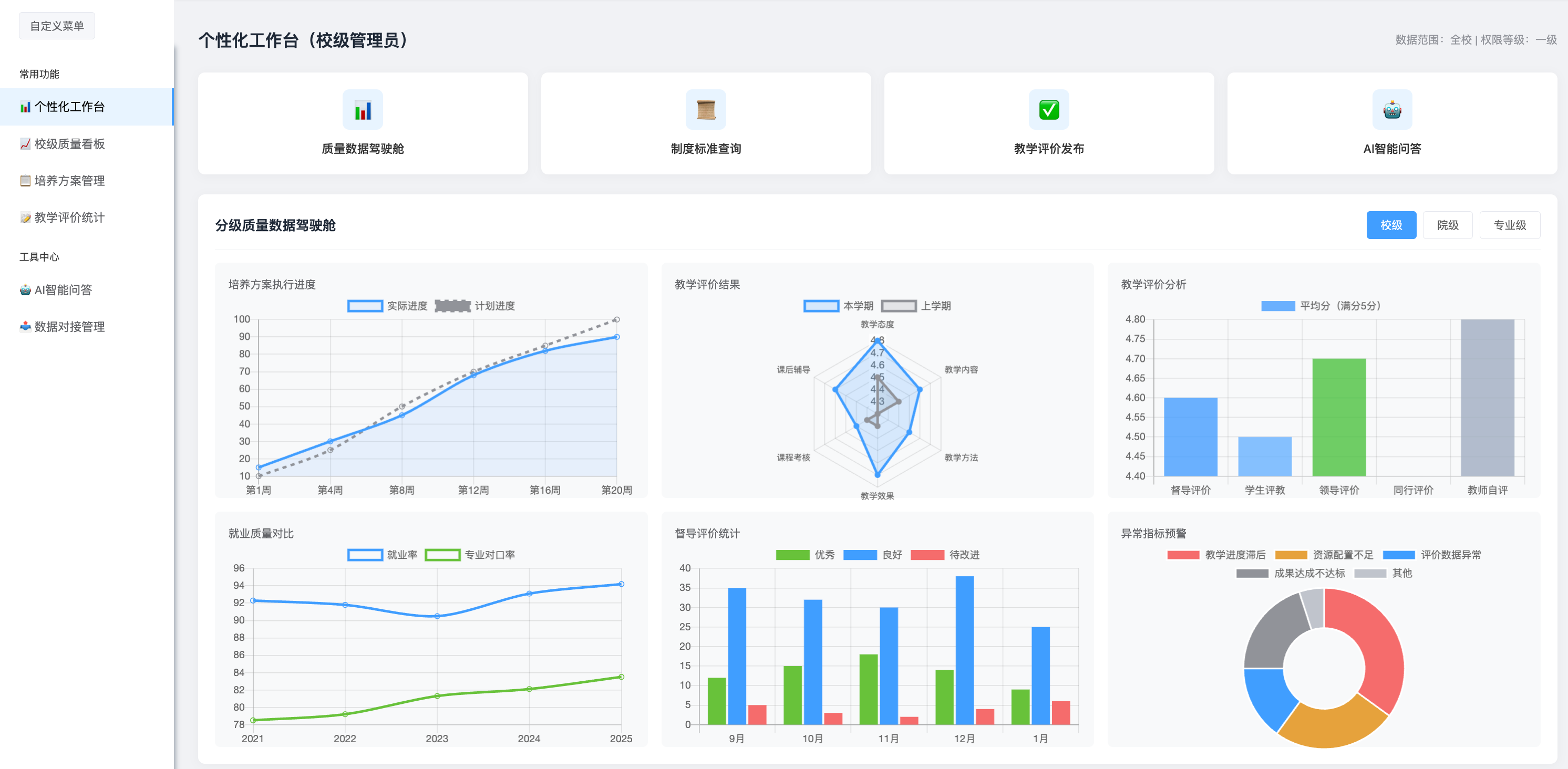
Task: Select the highlighted 校级 view tab
Action: coord(1391,224)
